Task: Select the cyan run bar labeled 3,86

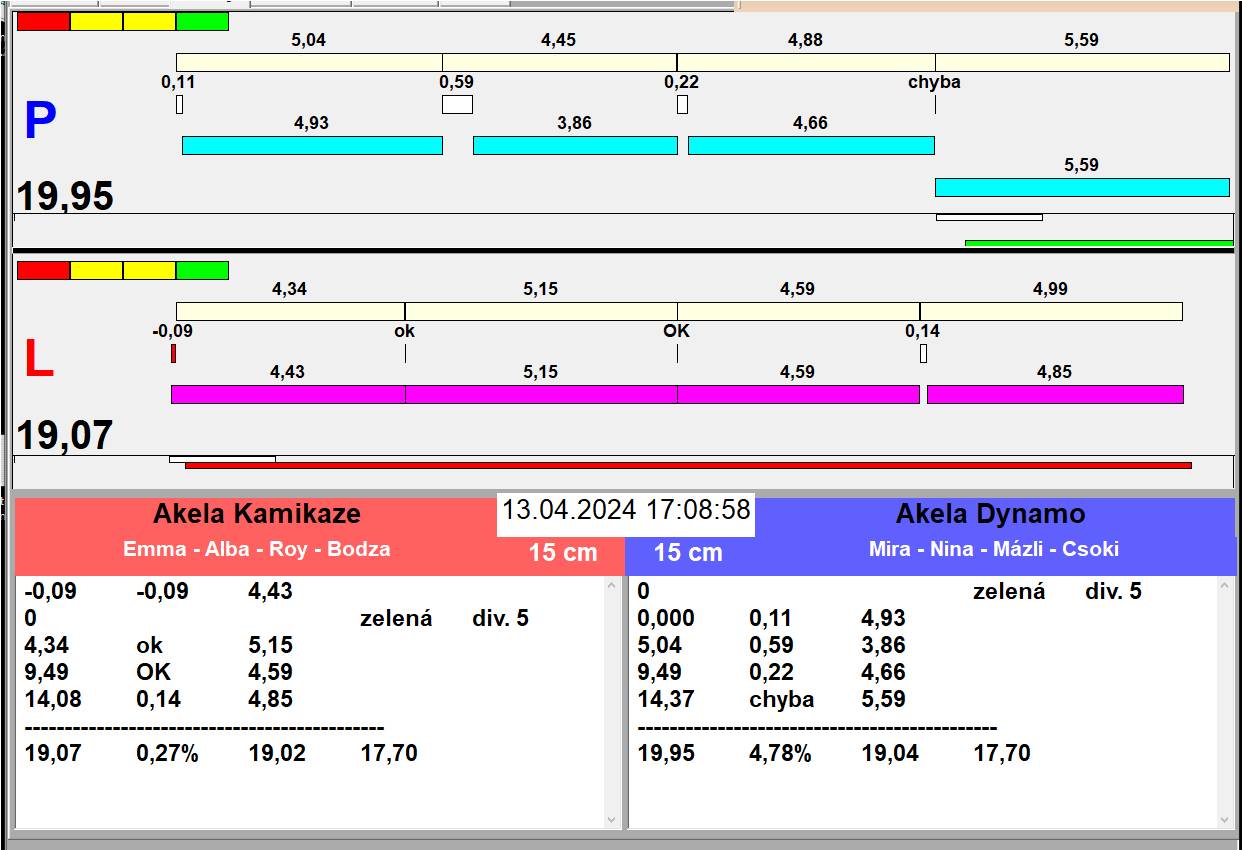Action: (x=575, y=145)
